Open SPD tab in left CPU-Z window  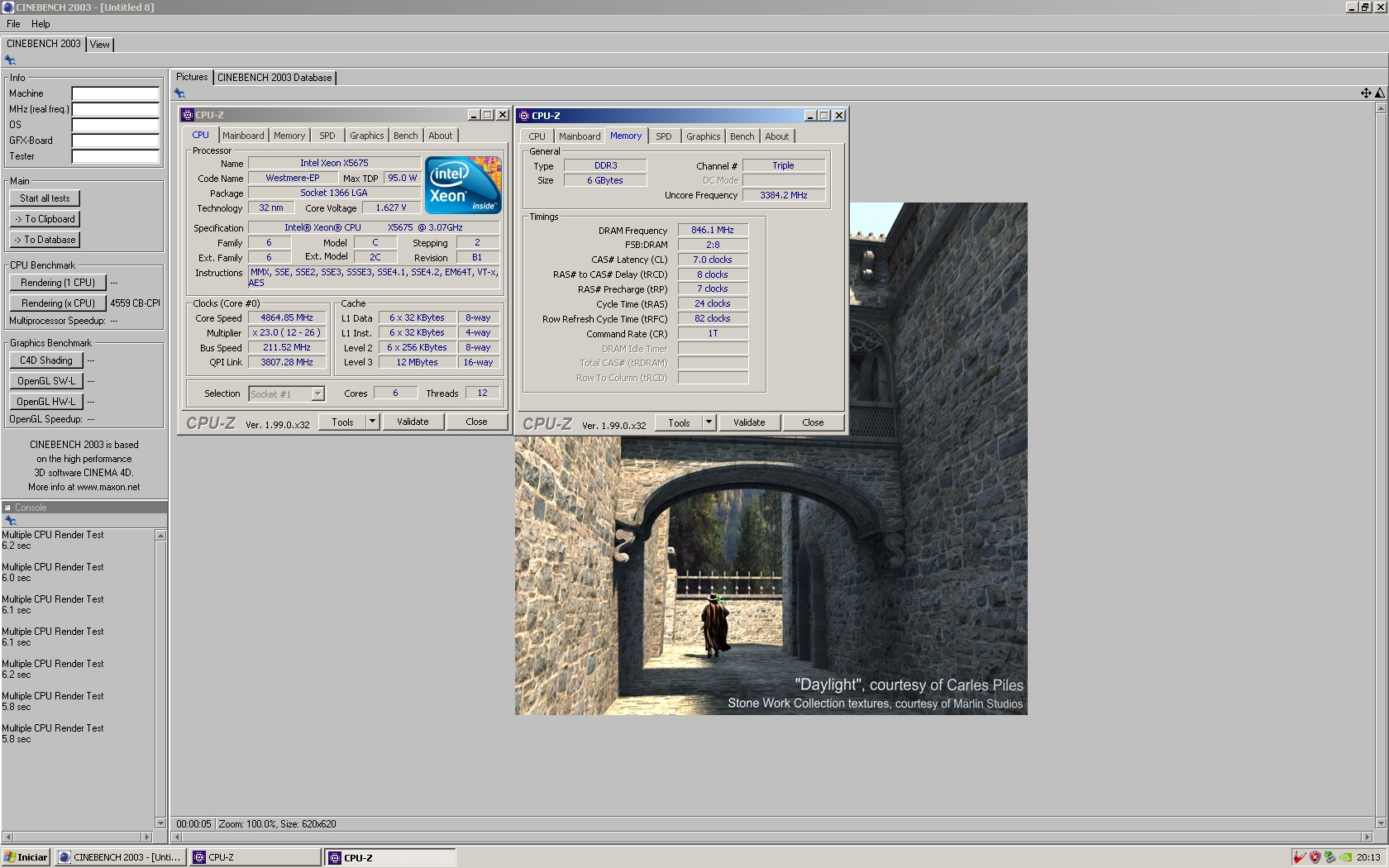click(x=327, y=136)
